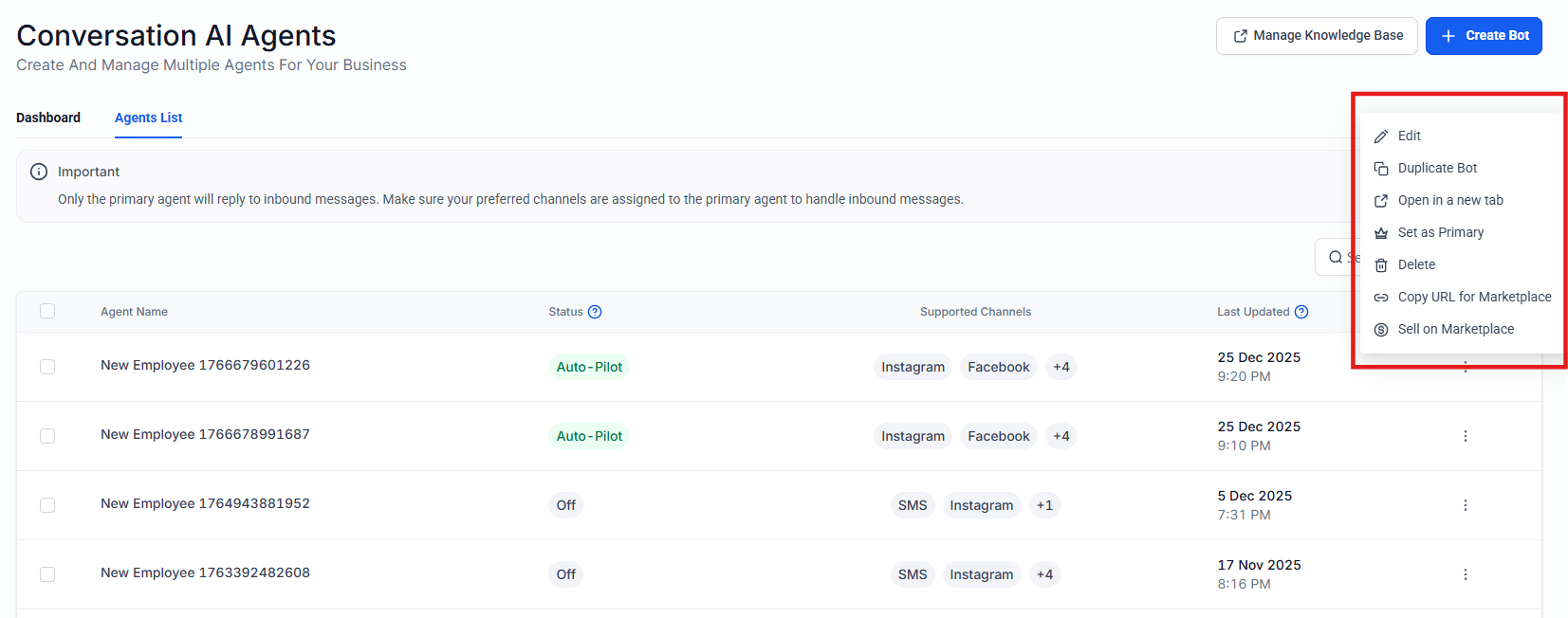Switch to the Dashboard tab
The width and height of the screenshot is (1568, 618).
[48, 118]
